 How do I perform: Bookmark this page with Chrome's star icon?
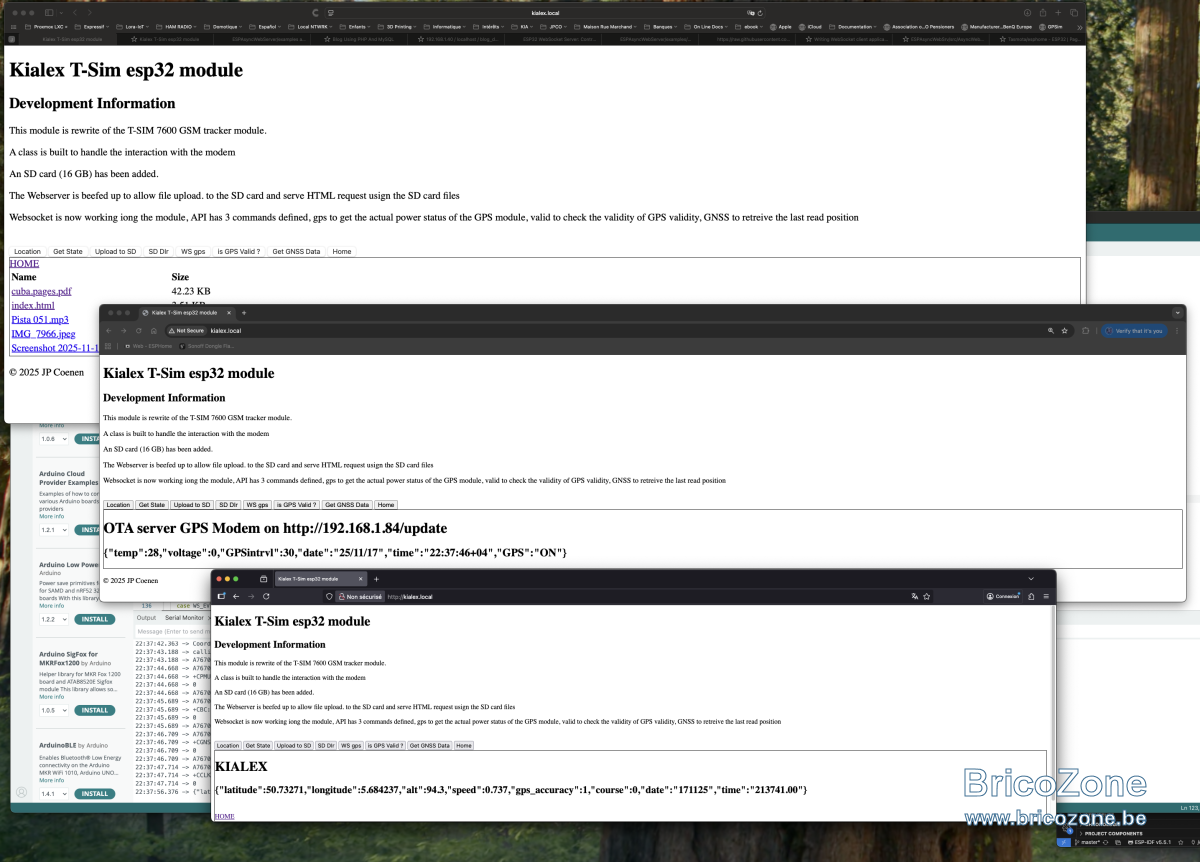[1064, 330]
